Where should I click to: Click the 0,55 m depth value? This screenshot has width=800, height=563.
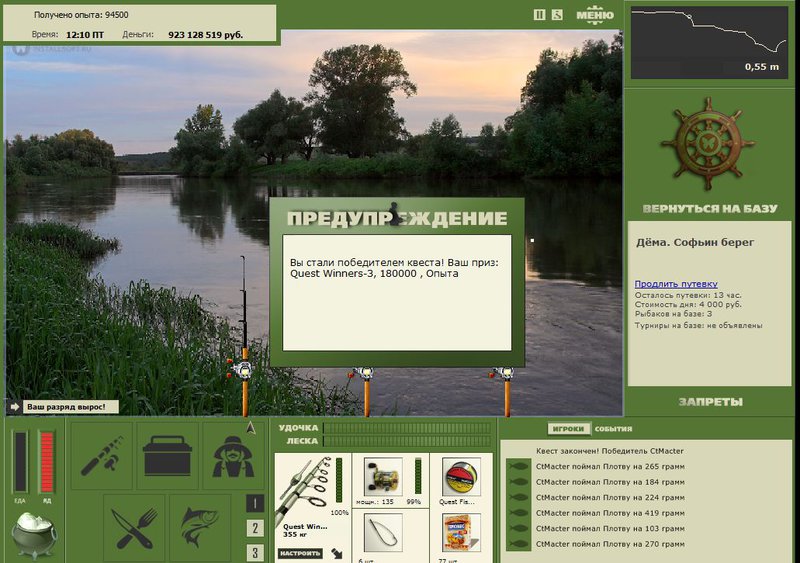click(762, 66)
